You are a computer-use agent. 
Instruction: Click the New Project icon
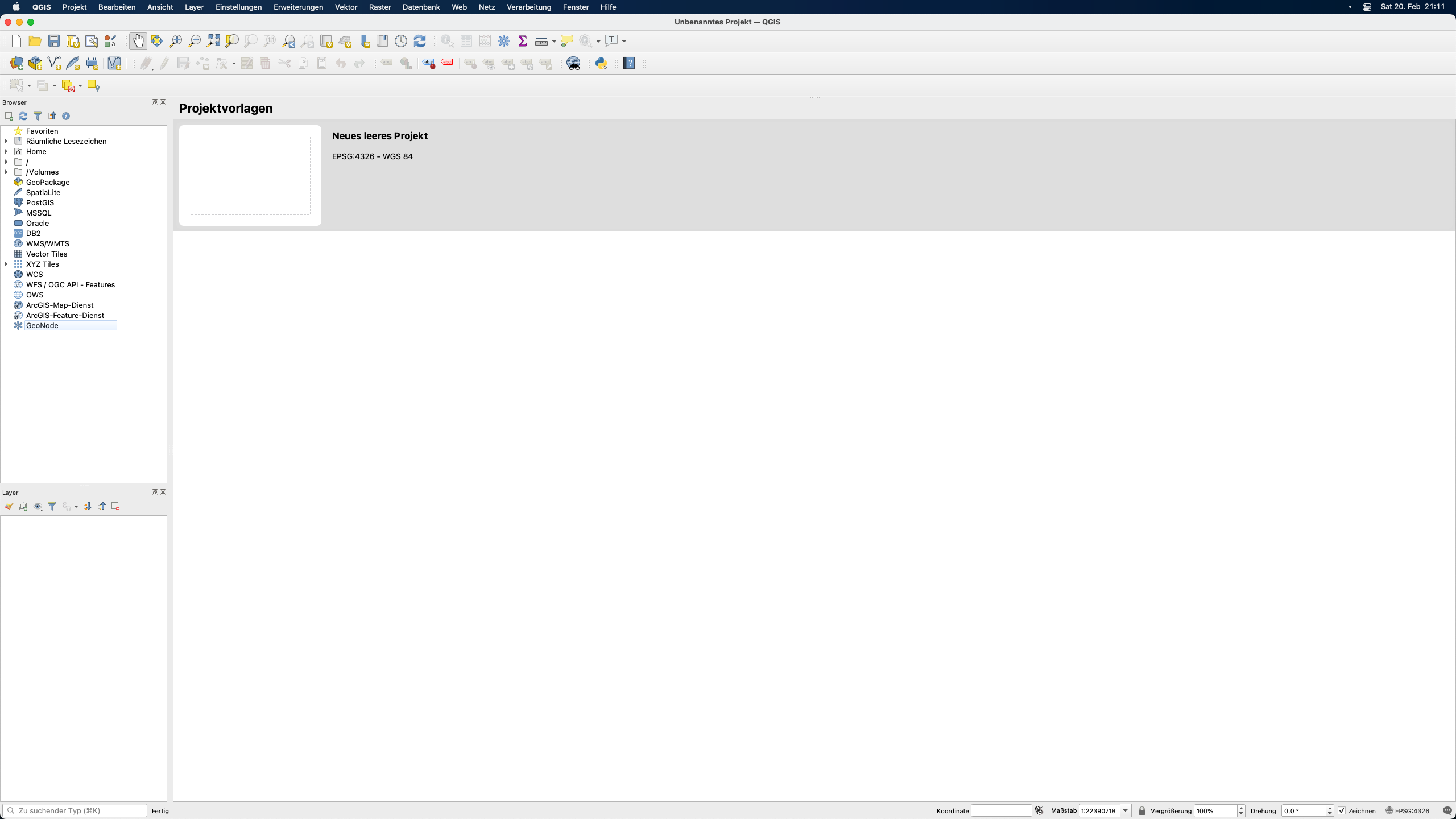[16, 41]
